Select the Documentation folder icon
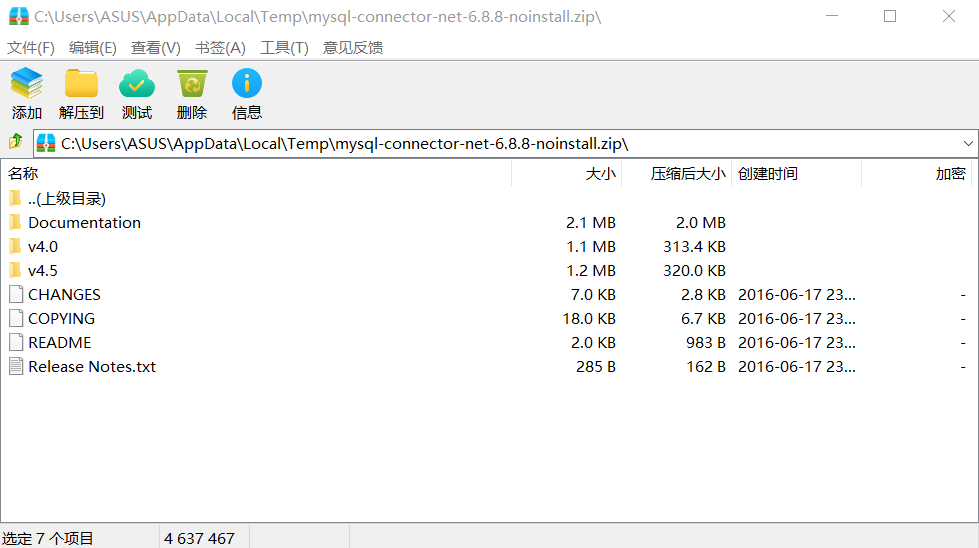 (16, 222)
